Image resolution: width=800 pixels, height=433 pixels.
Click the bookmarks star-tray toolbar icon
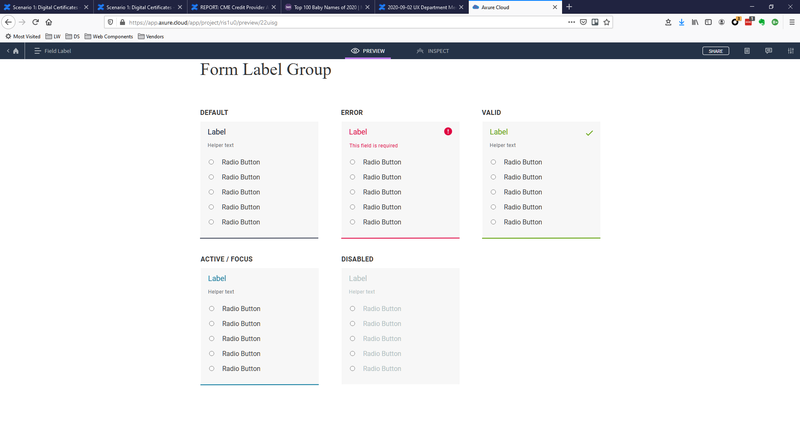pos(668,22)
